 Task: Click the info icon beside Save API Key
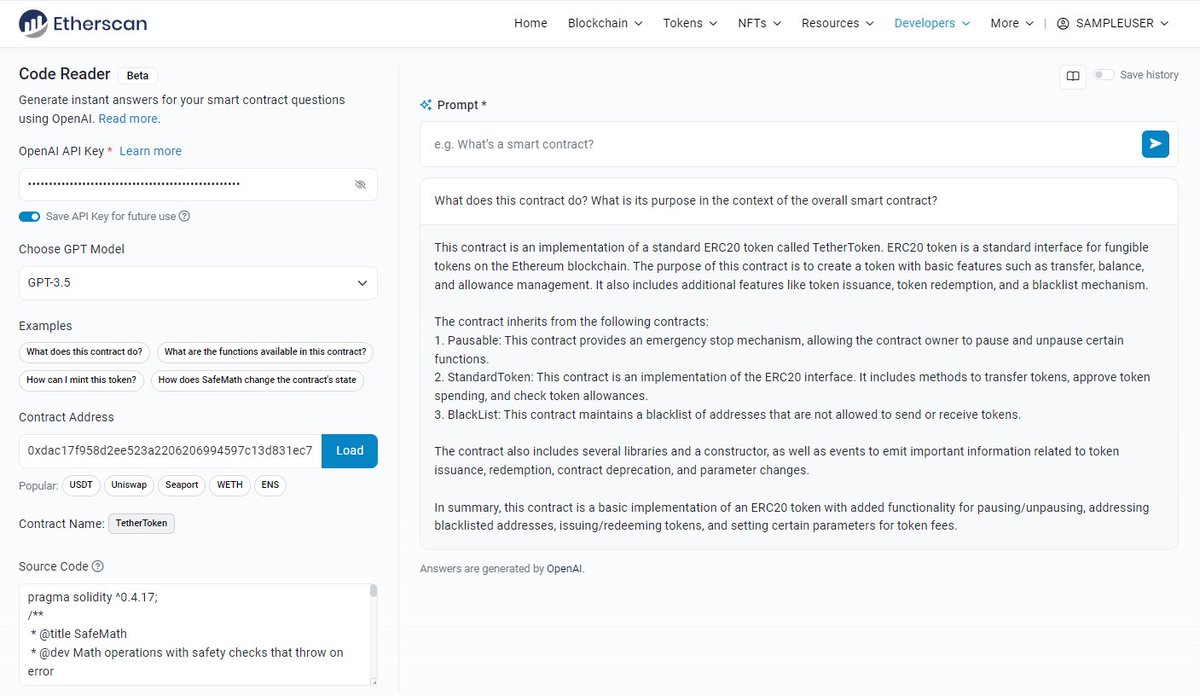click(184, 216)
